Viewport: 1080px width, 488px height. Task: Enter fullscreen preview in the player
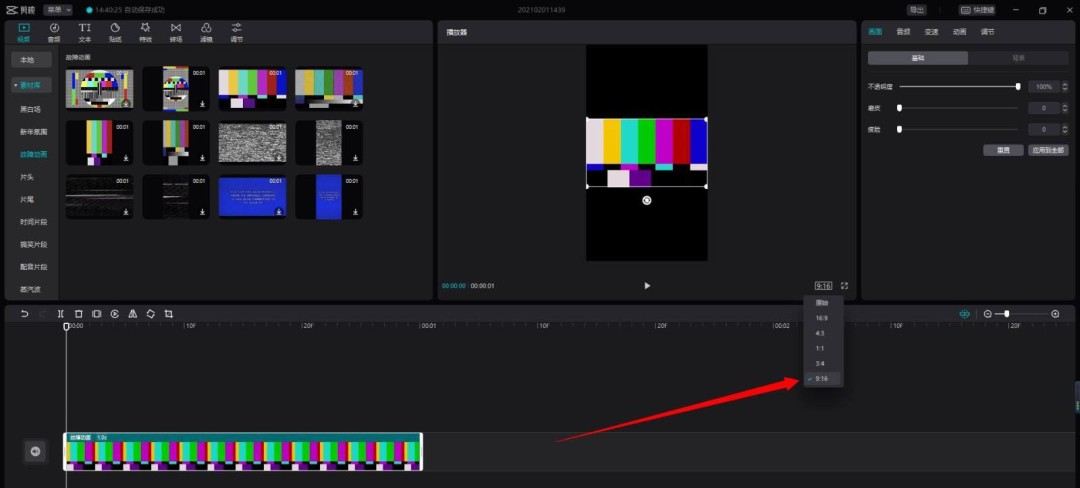(844, 285)
